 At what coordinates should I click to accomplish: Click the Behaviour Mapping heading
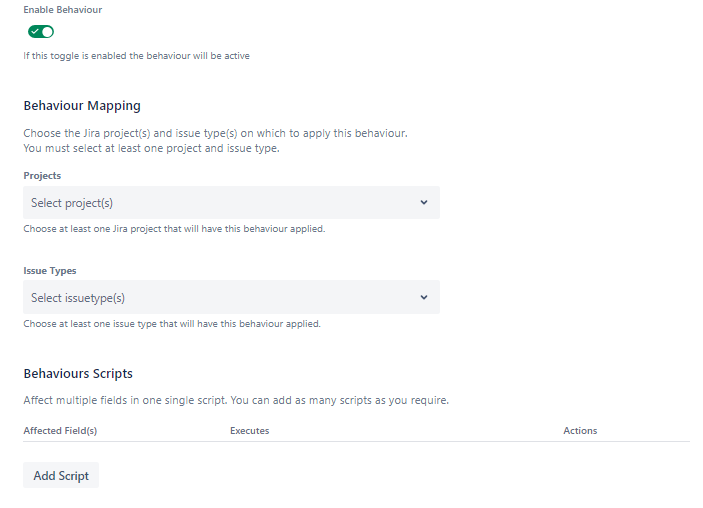[82, 106]
